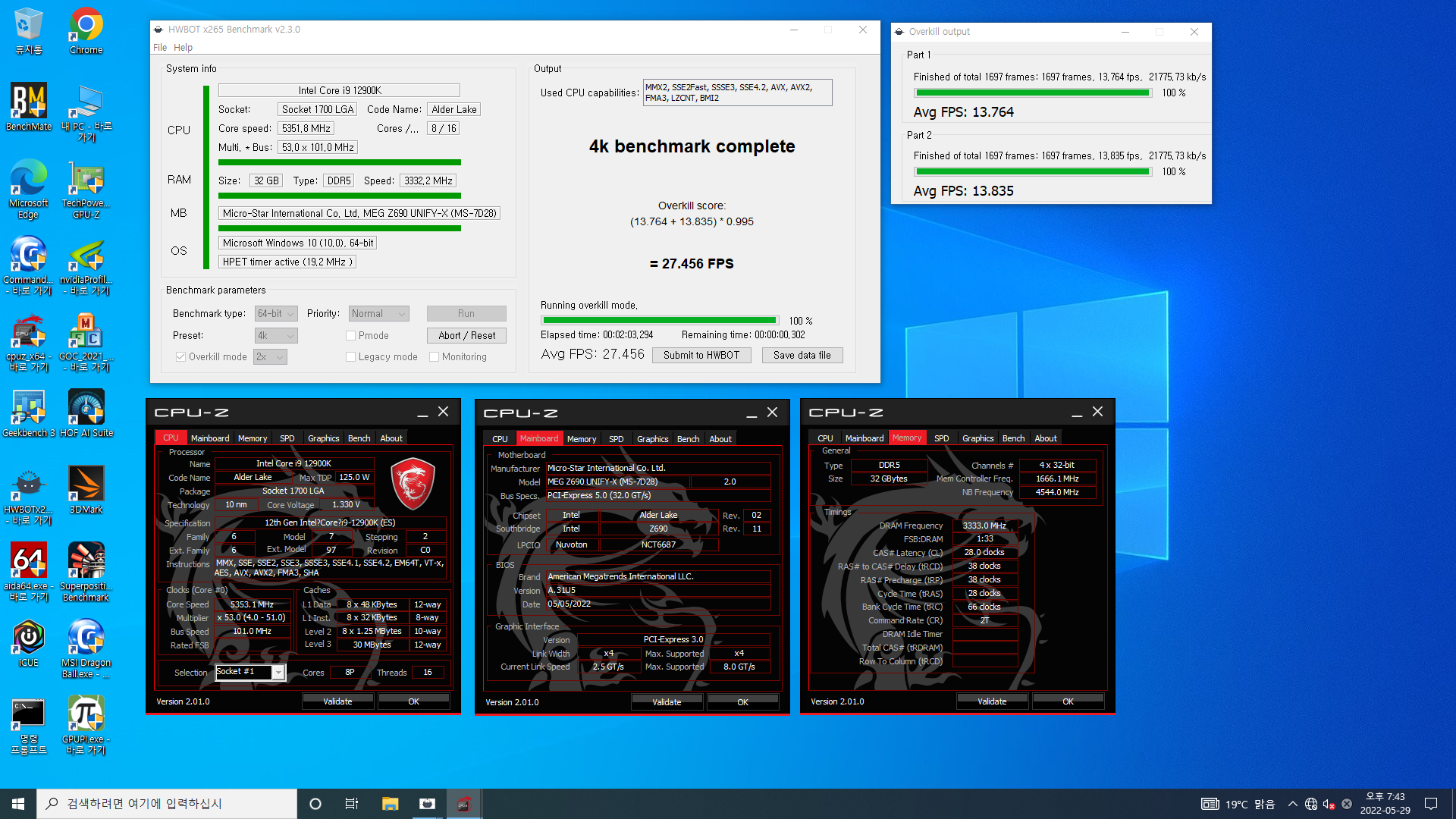Image resolution: width=1456 pixels, height=819 pixels.
Task: Click the Intel Core i9 12900K name field
Action: pyautogui.click(x=339, y=90)
